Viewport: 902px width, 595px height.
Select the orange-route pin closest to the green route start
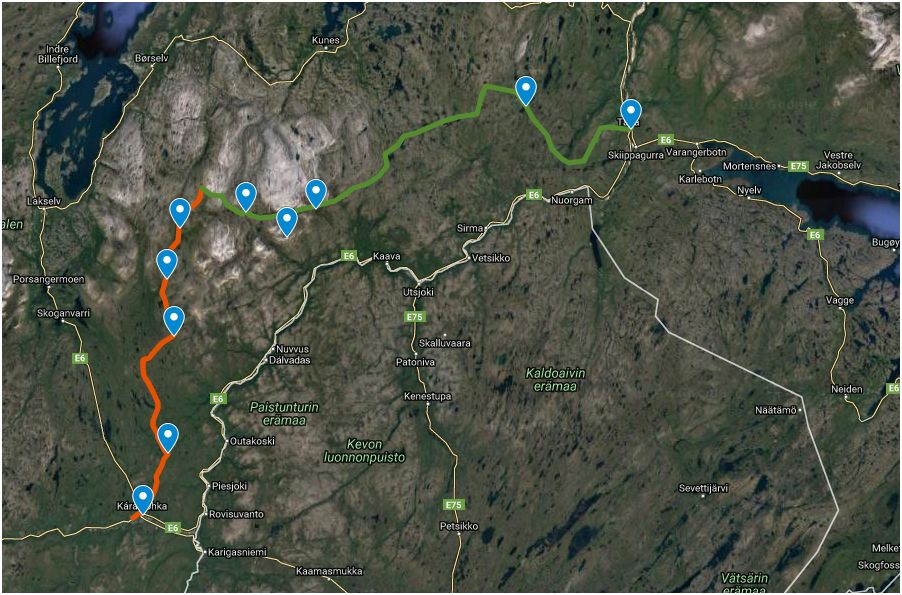[180, 212]
